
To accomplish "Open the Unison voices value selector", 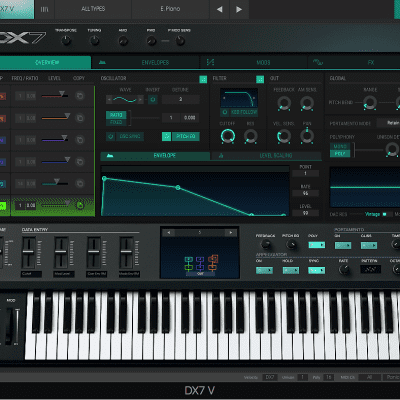I will (302, 377).
